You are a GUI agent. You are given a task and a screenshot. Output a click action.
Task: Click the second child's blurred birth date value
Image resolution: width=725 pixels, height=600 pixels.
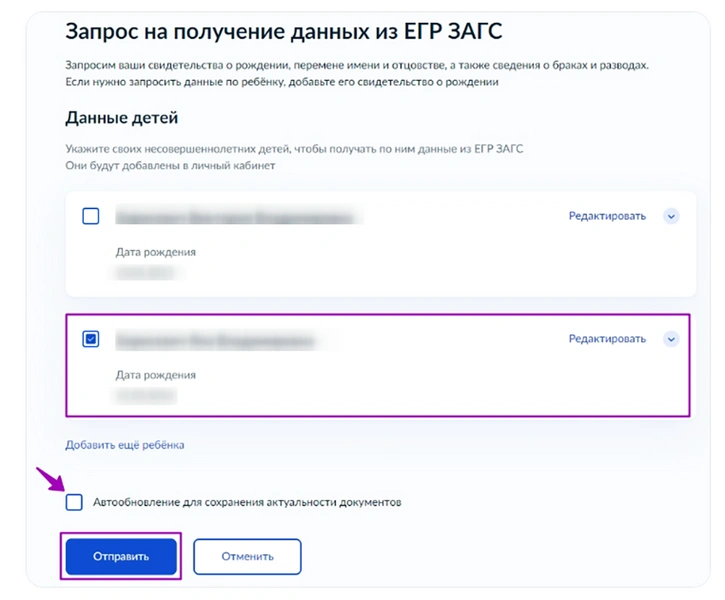pyautogui.click(x=146, y=395)
